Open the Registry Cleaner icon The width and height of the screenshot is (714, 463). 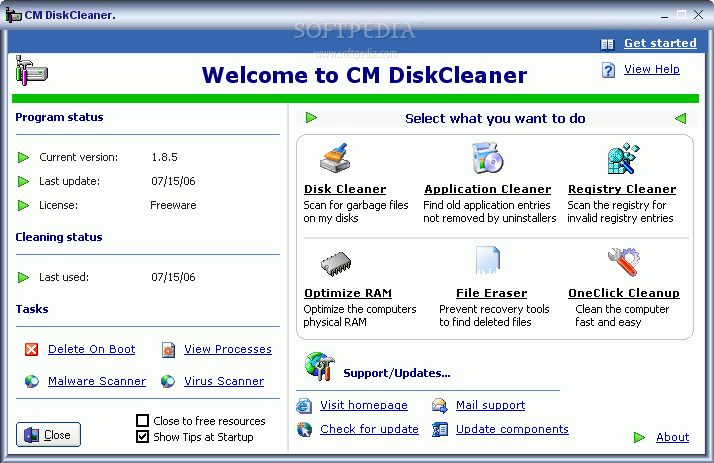click(x=623, y=158)
